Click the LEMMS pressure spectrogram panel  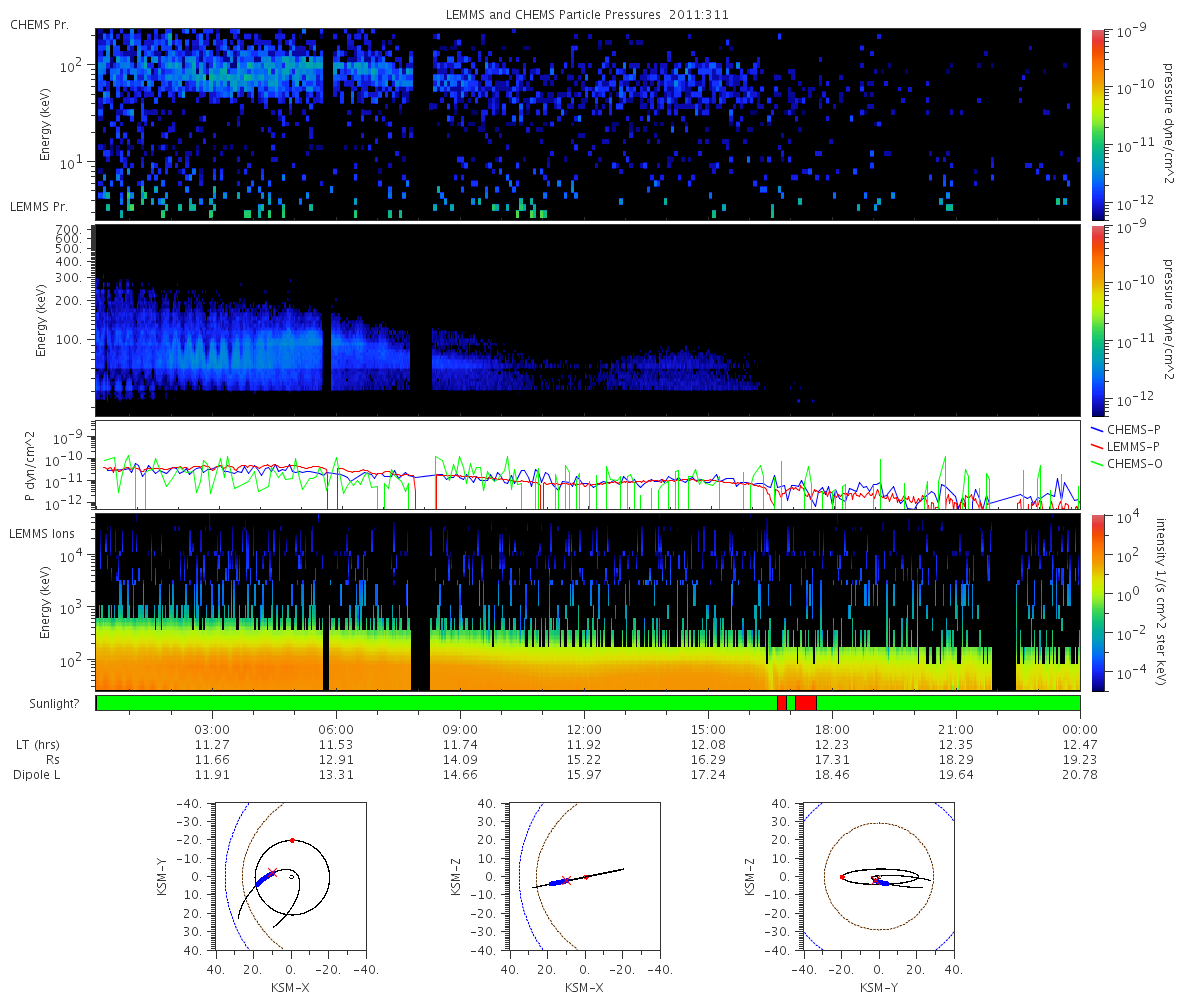point(588,320)
